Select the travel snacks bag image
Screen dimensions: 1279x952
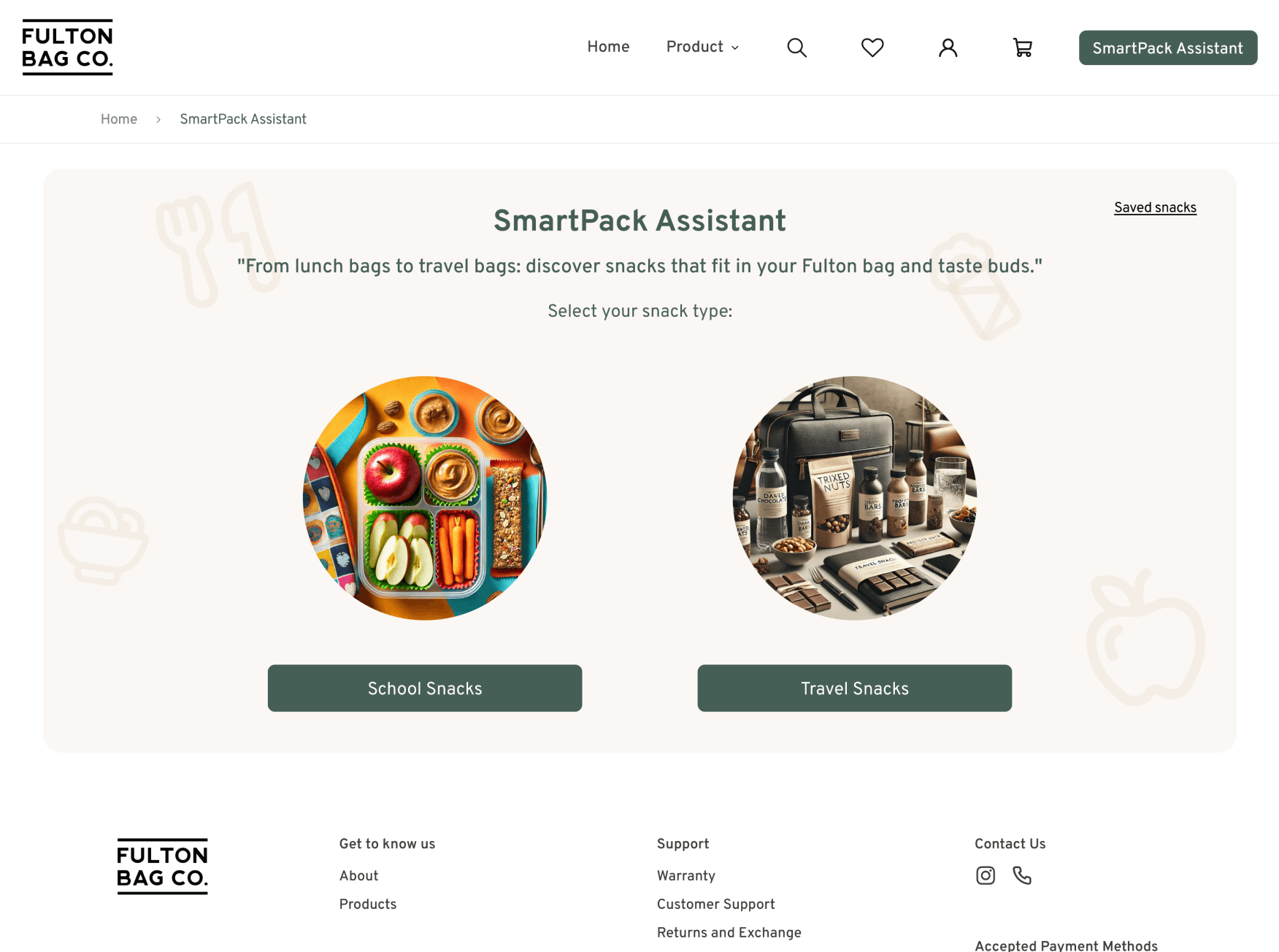coord(855,498)
